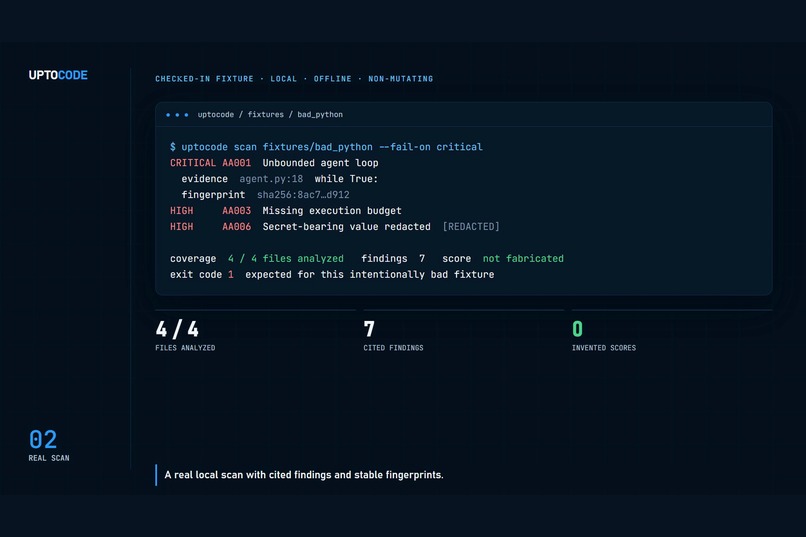
Task: Click the 'AA003' finding code
Action: pyautogui.click(x=236, y=211)
